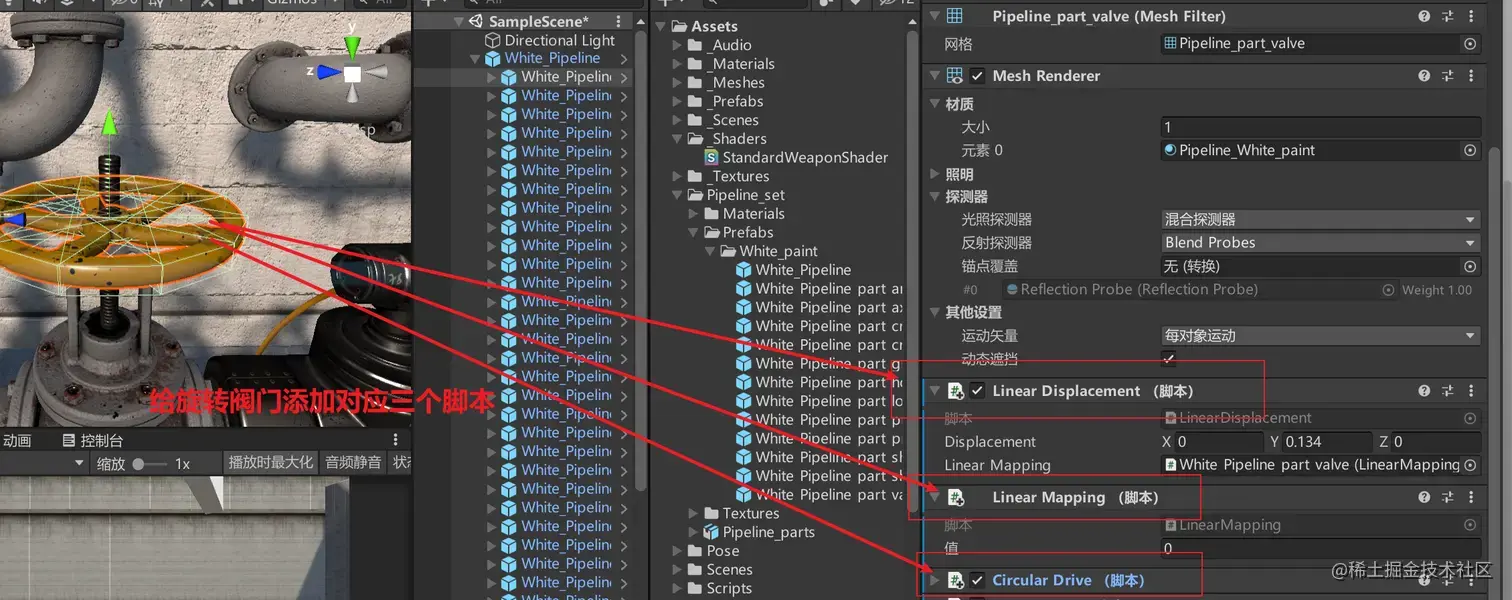Click the Linear Mapping script icon
The height and width of the screenshot is (600, 1512).
pyautogui.click(x=955, y=497)
